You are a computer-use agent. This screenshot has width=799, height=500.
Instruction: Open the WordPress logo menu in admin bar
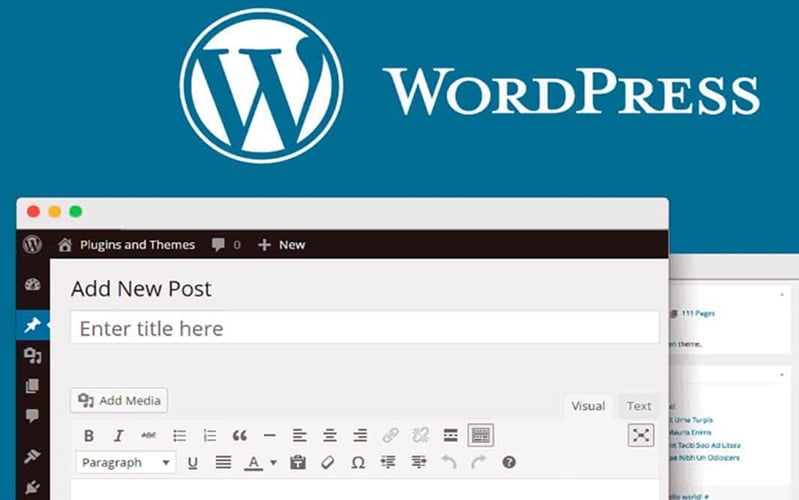pyautogui.click(x=32, y=245)
